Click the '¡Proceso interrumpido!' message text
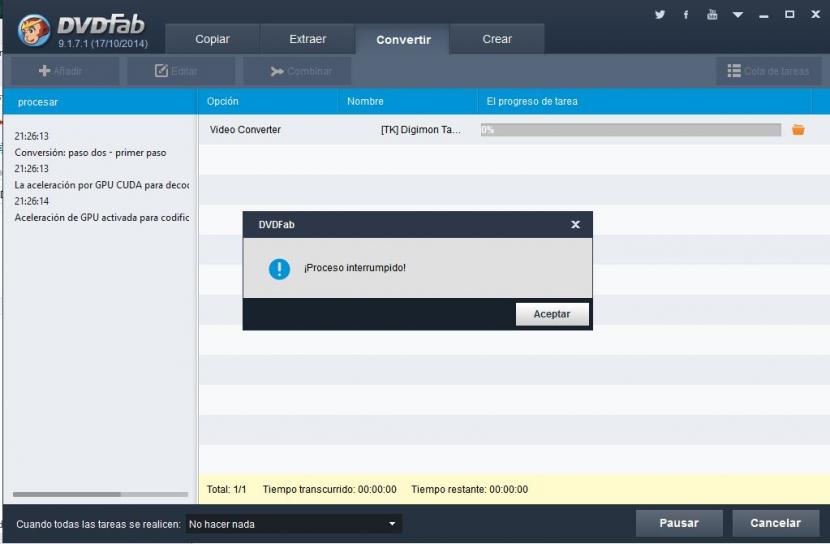 [x=355, y=268]
